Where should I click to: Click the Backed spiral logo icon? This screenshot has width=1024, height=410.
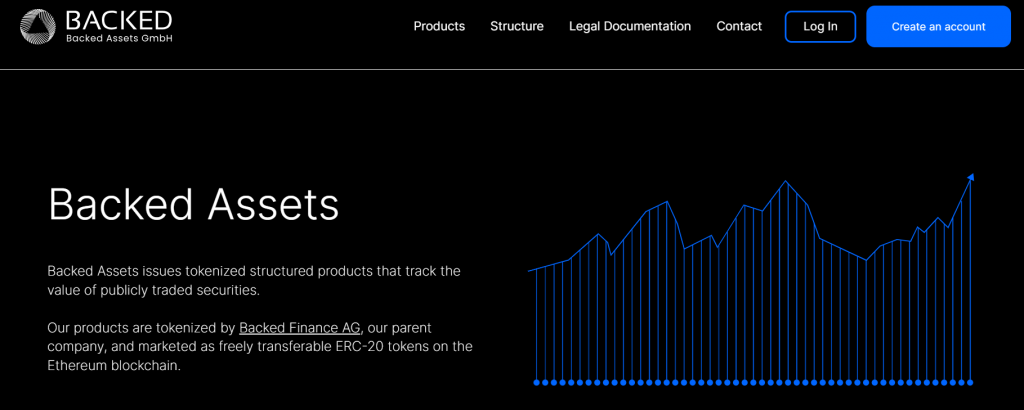tap(39, 26)
